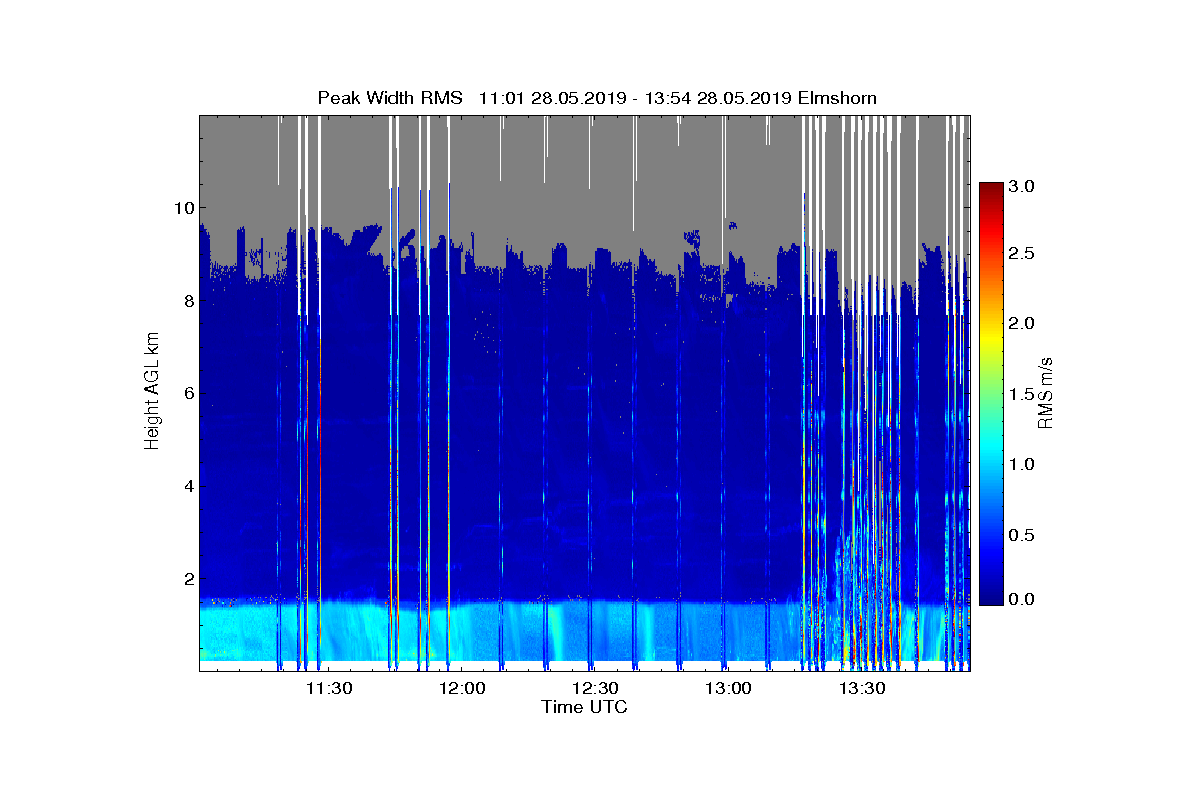Click the 13:30 time tick label
Viewport: 1200px width, 800px height.
861,688
